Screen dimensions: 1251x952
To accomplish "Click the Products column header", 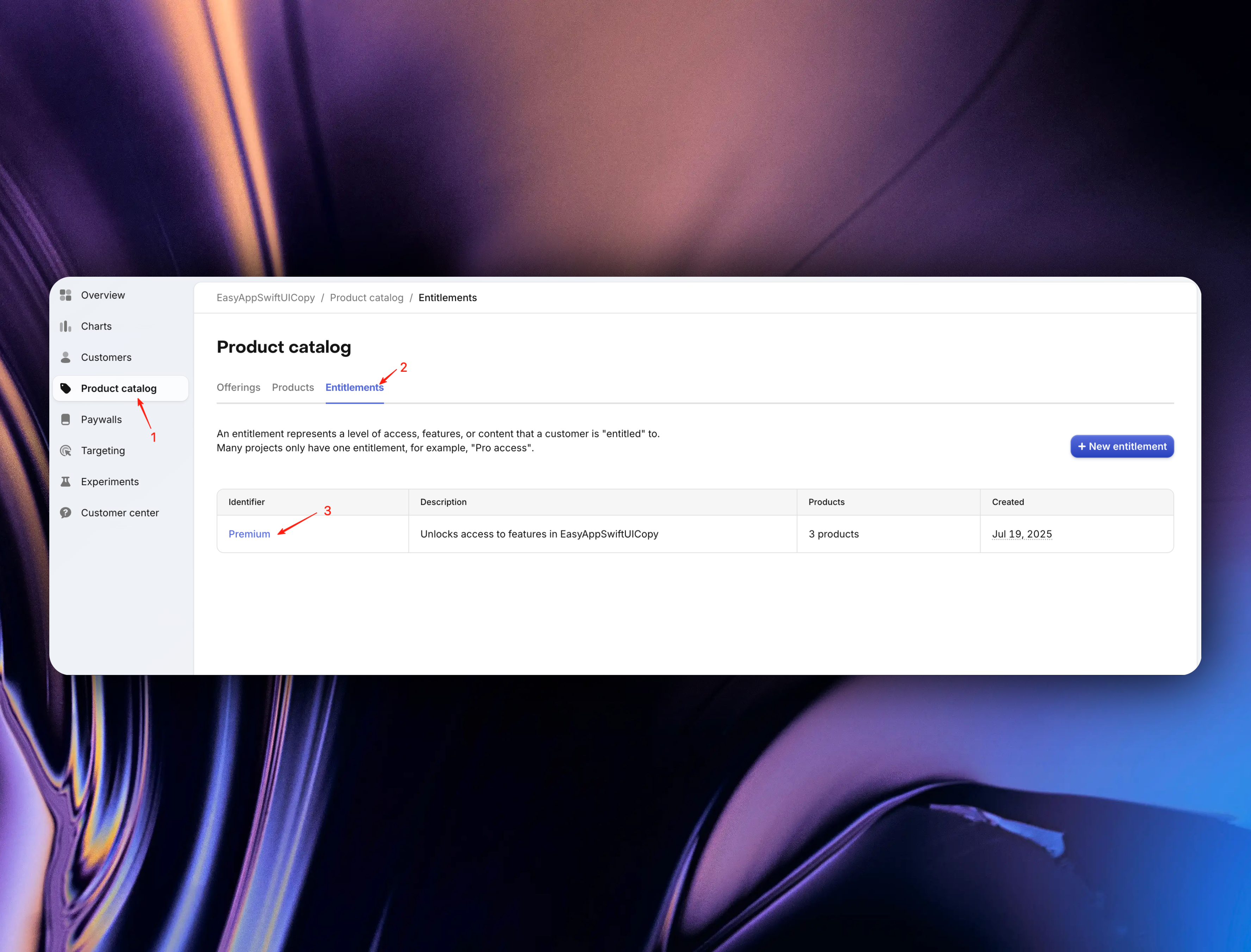I will 827,502.
